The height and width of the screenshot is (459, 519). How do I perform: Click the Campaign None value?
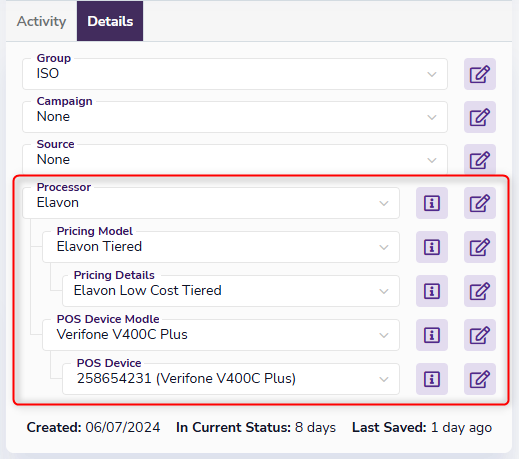(x=53, y=116)
